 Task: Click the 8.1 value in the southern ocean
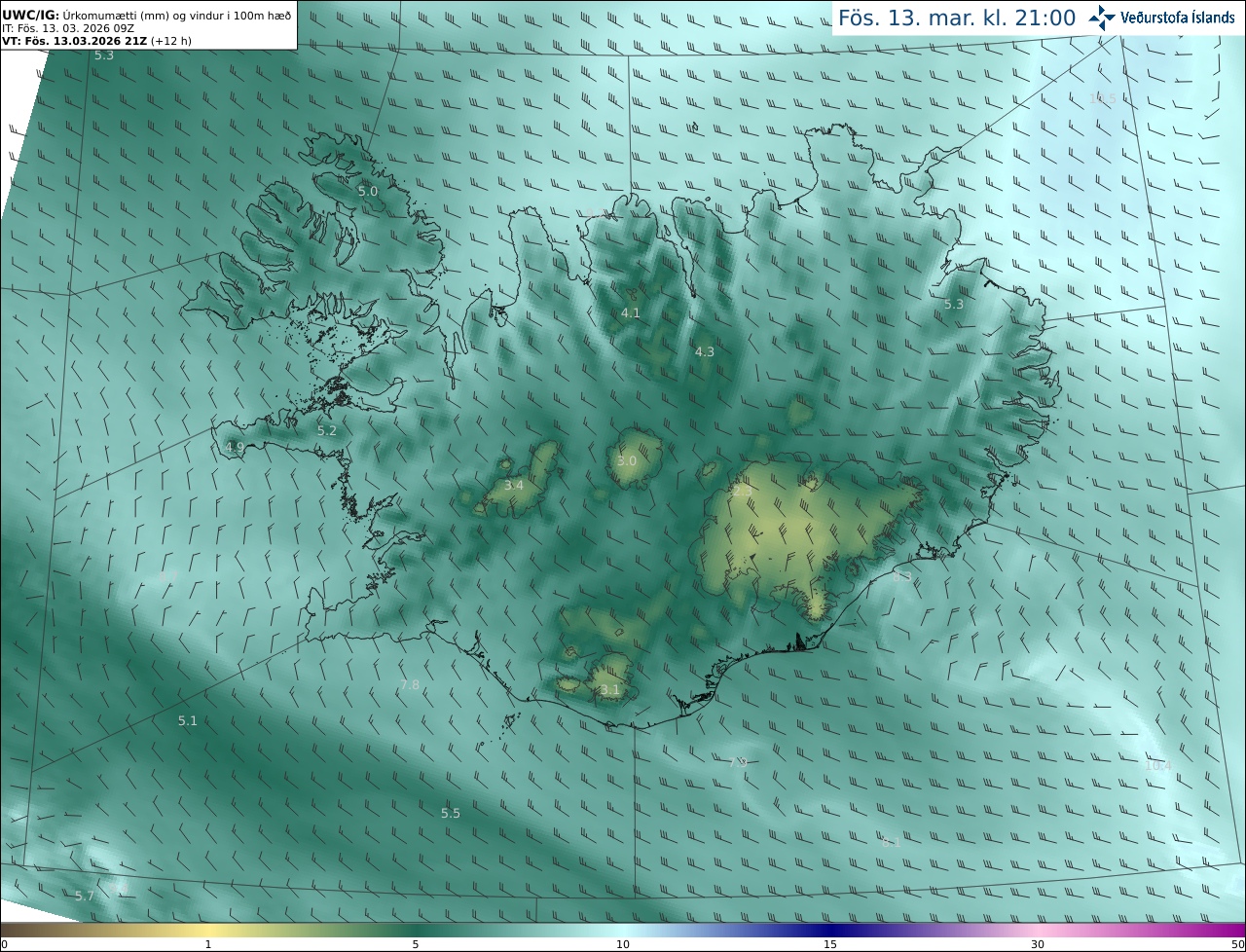pyautogui.click(x=891, y=843)
